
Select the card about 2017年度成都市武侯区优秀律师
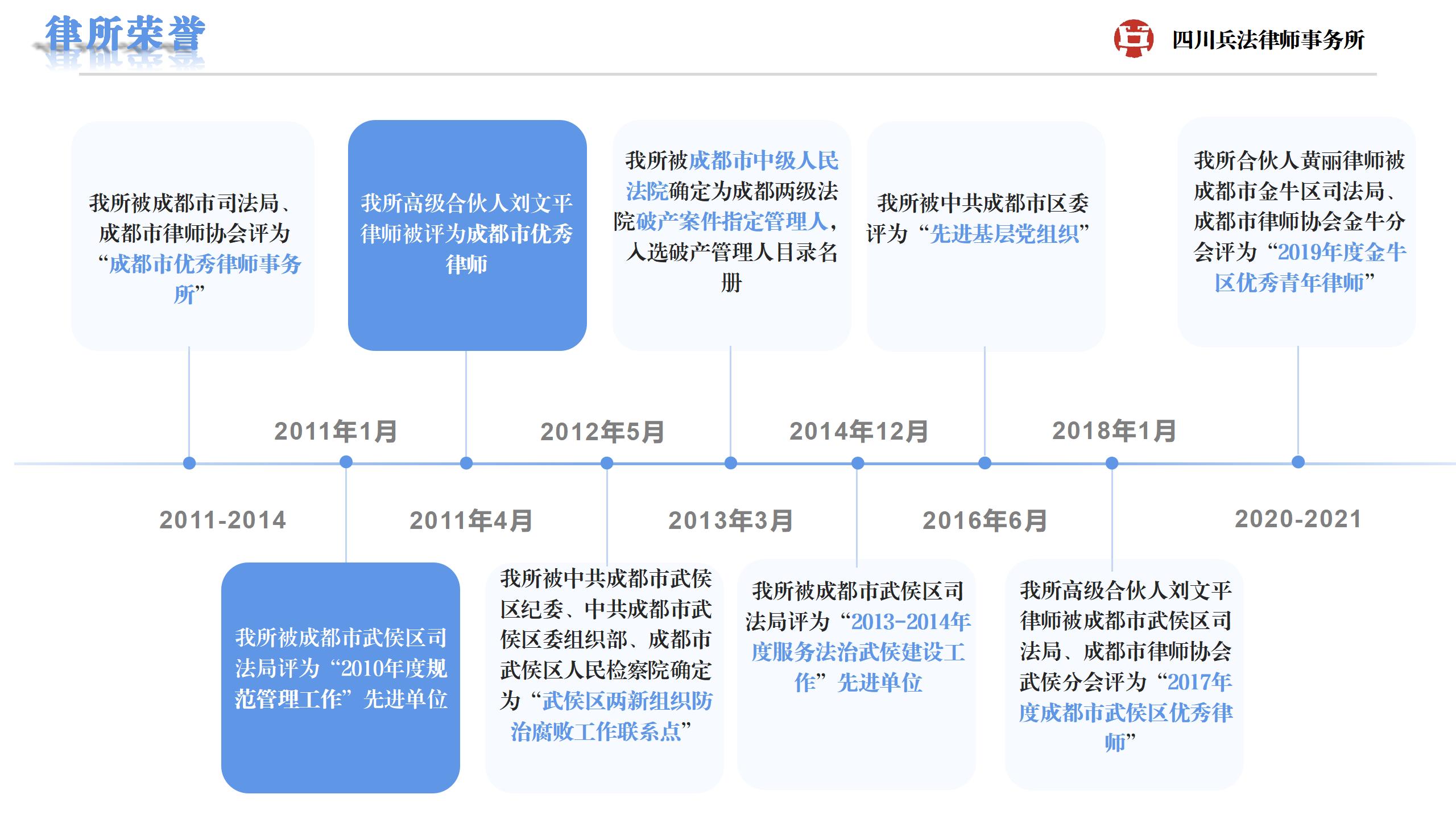point(1124,675)
